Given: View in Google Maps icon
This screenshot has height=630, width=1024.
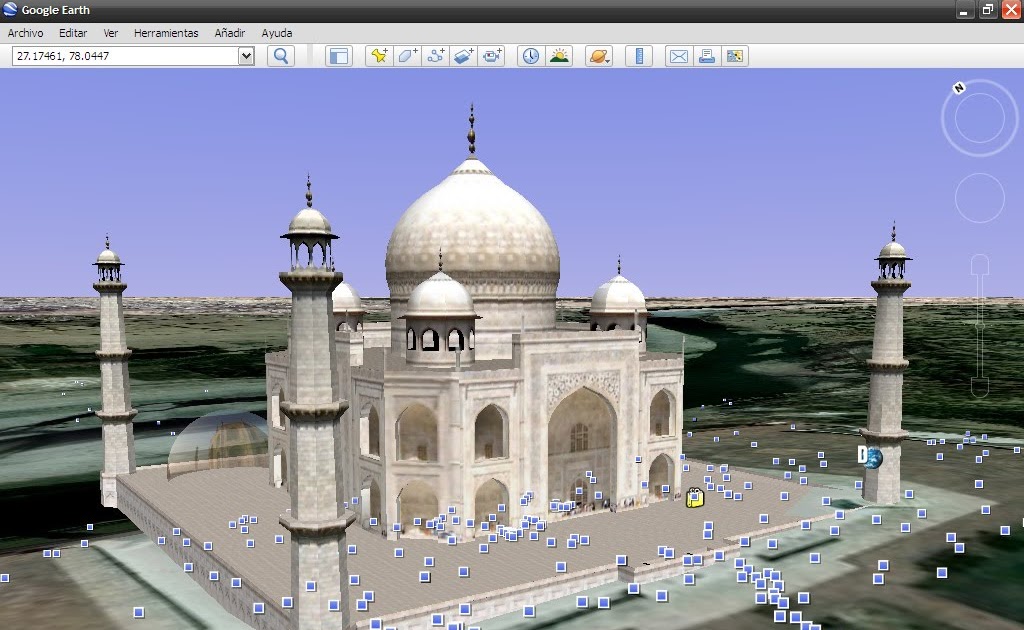Looking at the screenshot, I should pos(735,56).
